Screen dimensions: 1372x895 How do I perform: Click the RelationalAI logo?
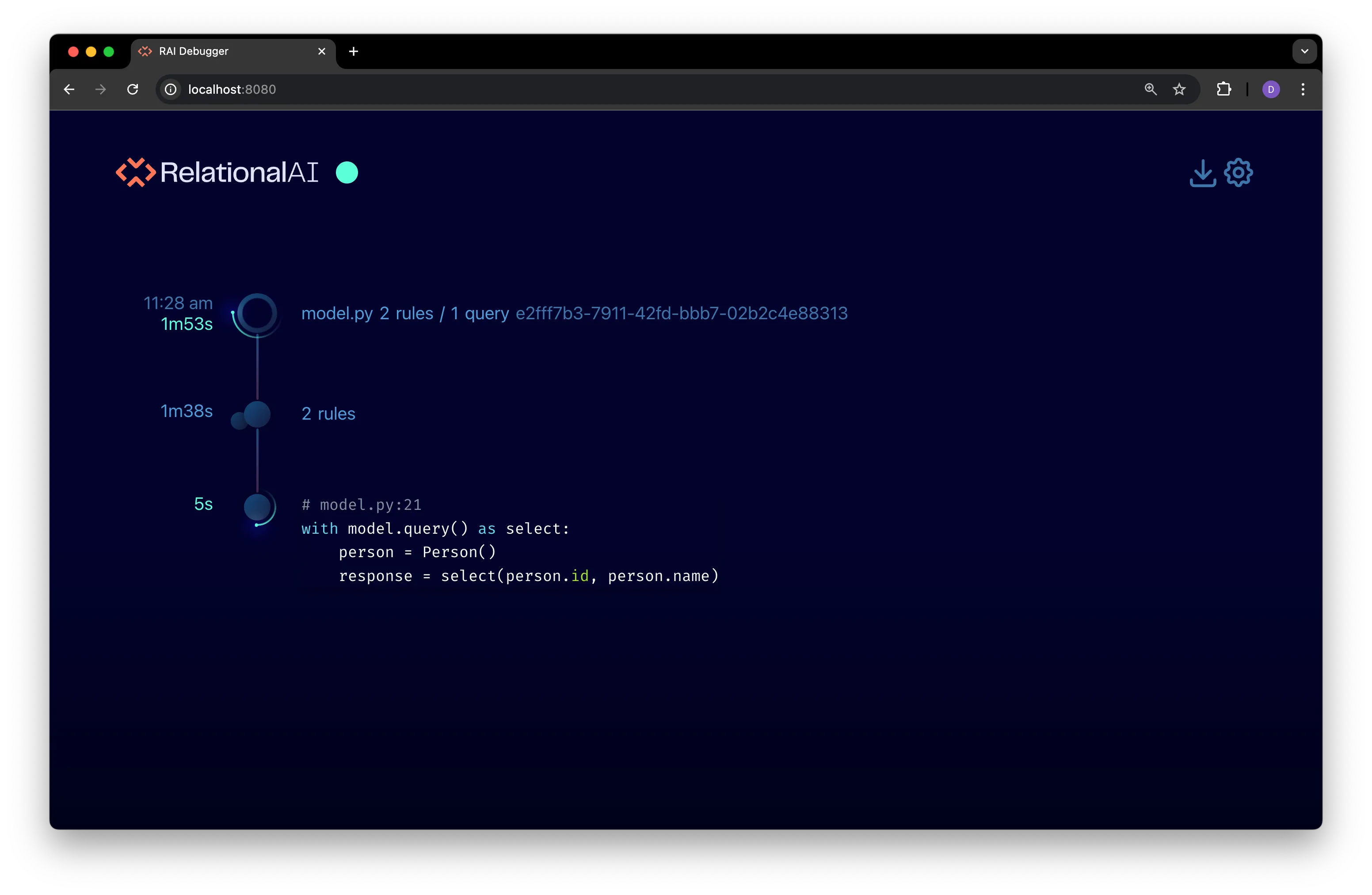pos(217,172)
